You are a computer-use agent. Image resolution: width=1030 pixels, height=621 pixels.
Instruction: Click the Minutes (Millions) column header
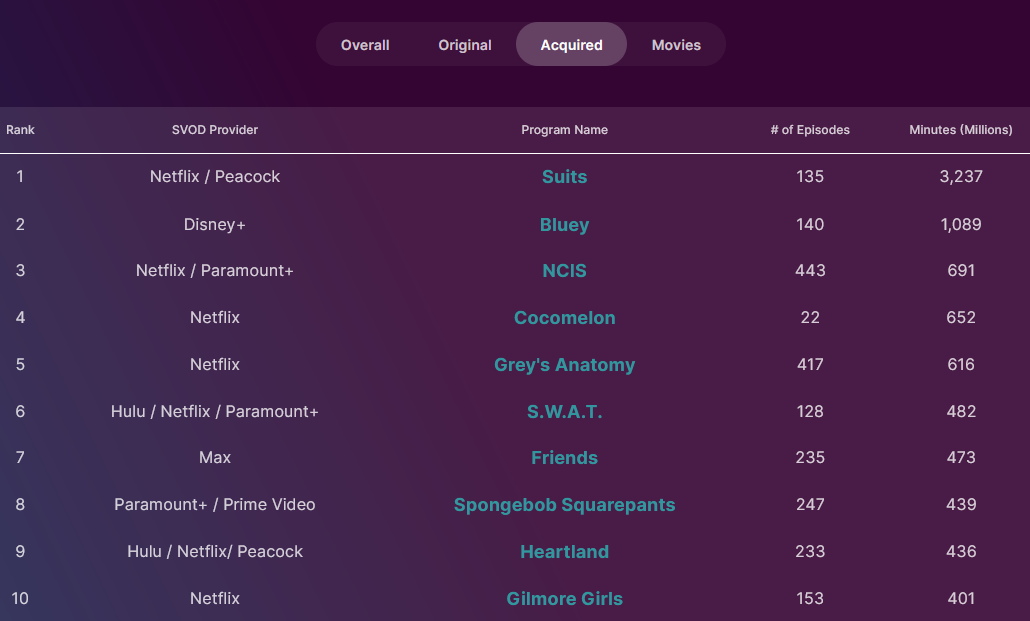tap(960, 130)
